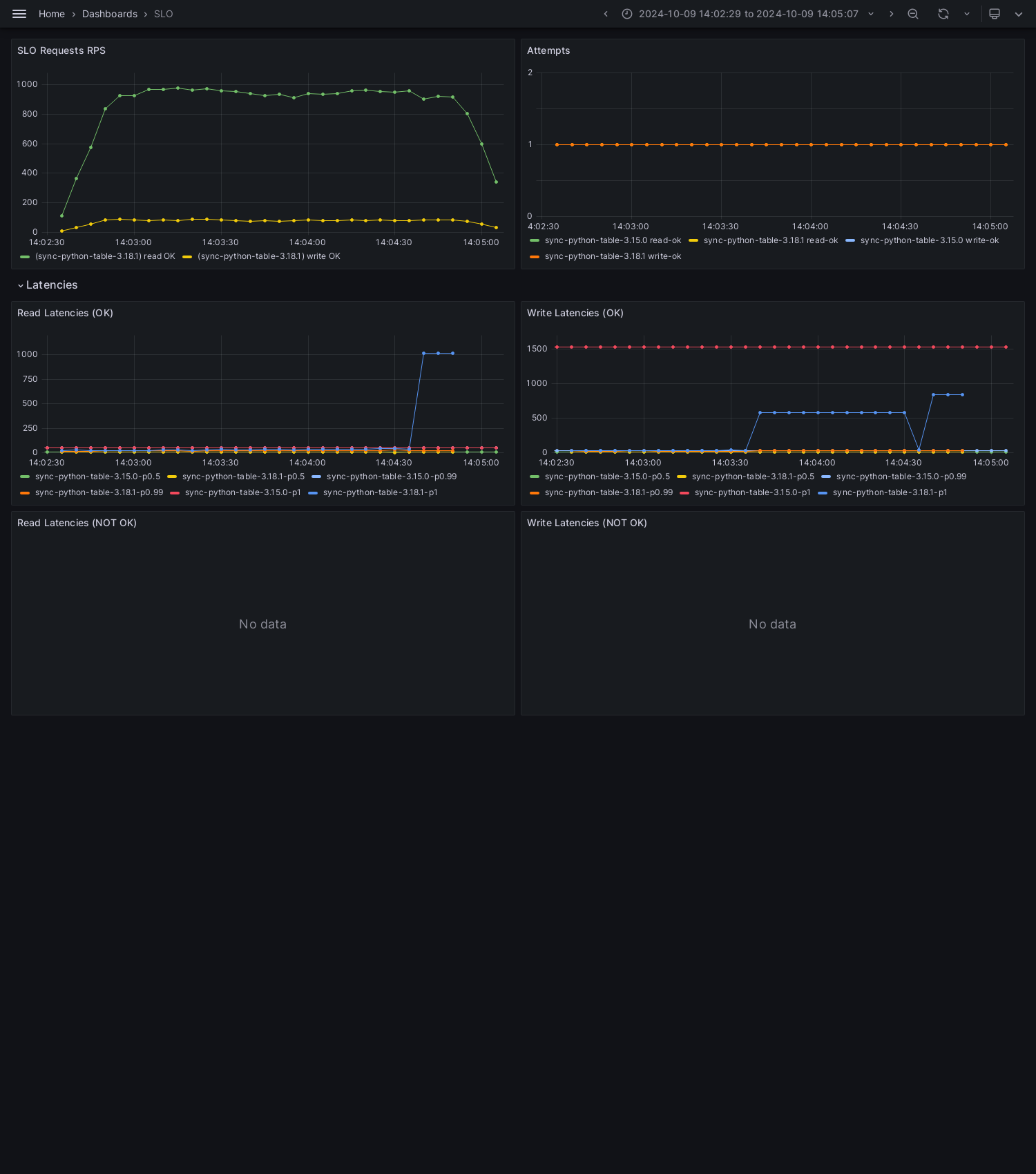Go to Home breadcrumb

tap(52, 14)
